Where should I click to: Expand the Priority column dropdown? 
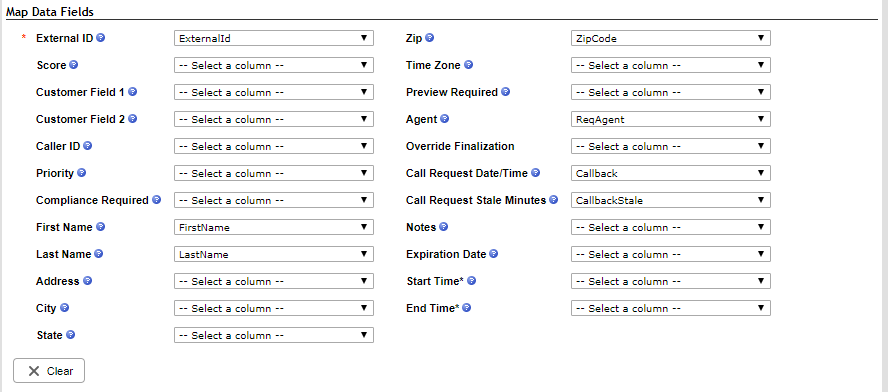tap(274, 173)
